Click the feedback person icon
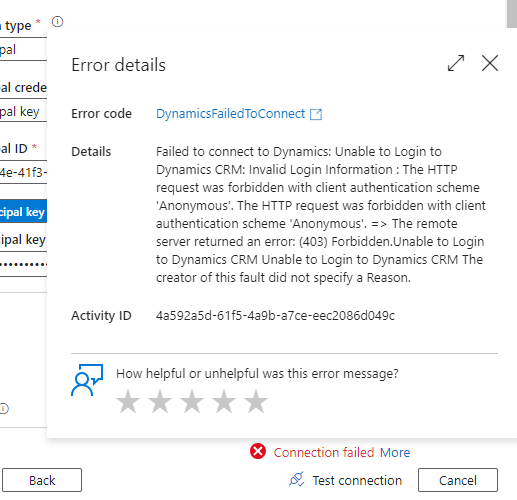This screenshot has height=500, width=517. 87,380
